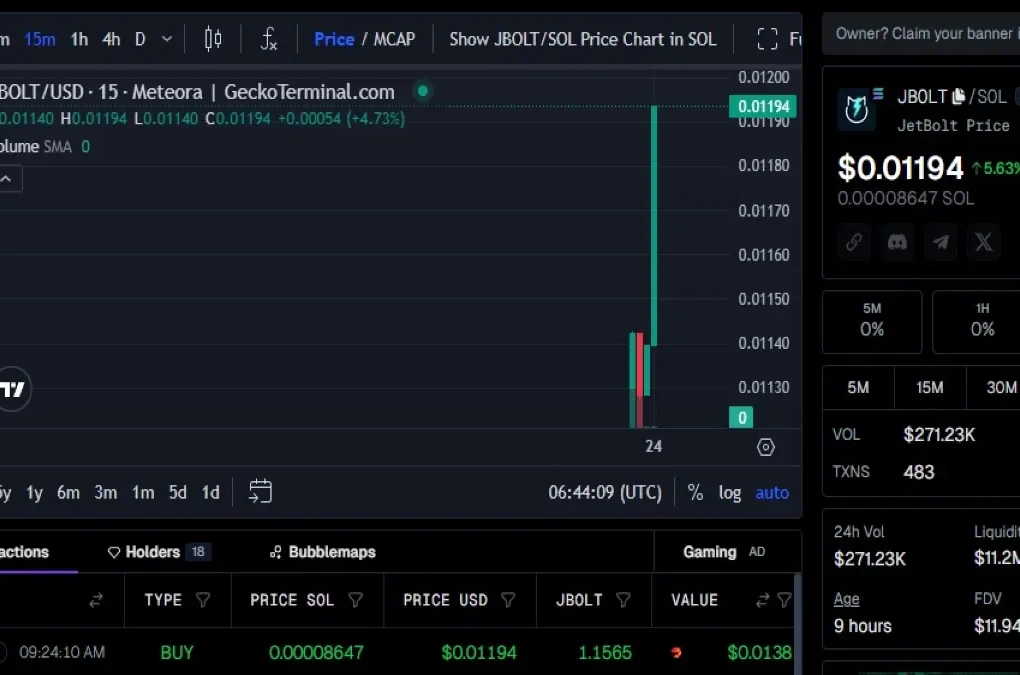Viewport: 1020px width, 675px height.
Task: Open the Gaming AD tab
Action: click(724, 552)
